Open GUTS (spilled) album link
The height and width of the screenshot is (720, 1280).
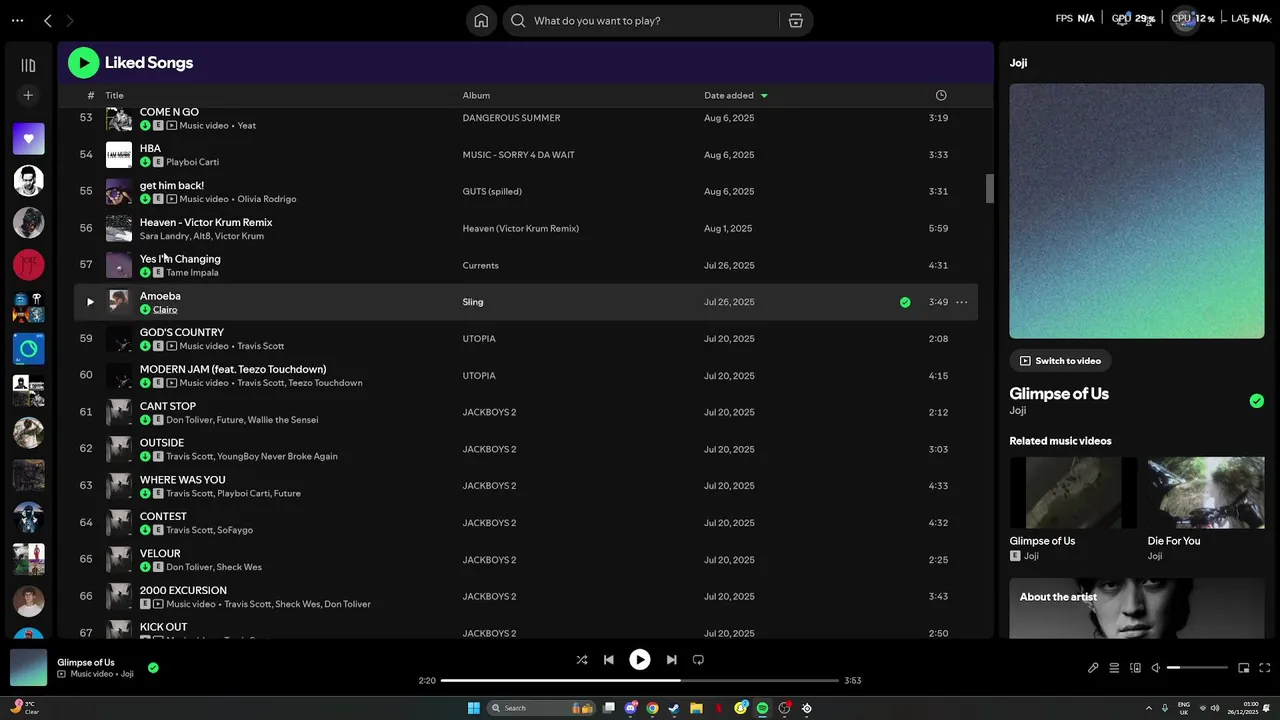[492, 191]
